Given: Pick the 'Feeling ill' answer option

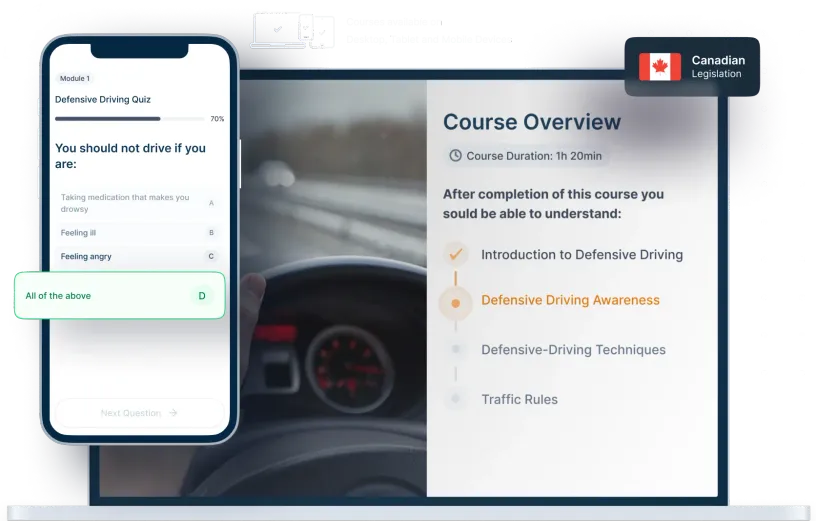Looking at the screenshot, I should click(139, 233).
